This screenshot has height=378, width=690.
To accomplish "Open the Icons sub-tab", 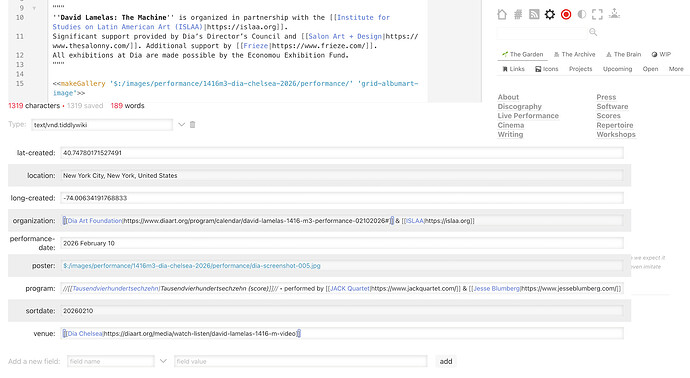I will click(547, 69).
